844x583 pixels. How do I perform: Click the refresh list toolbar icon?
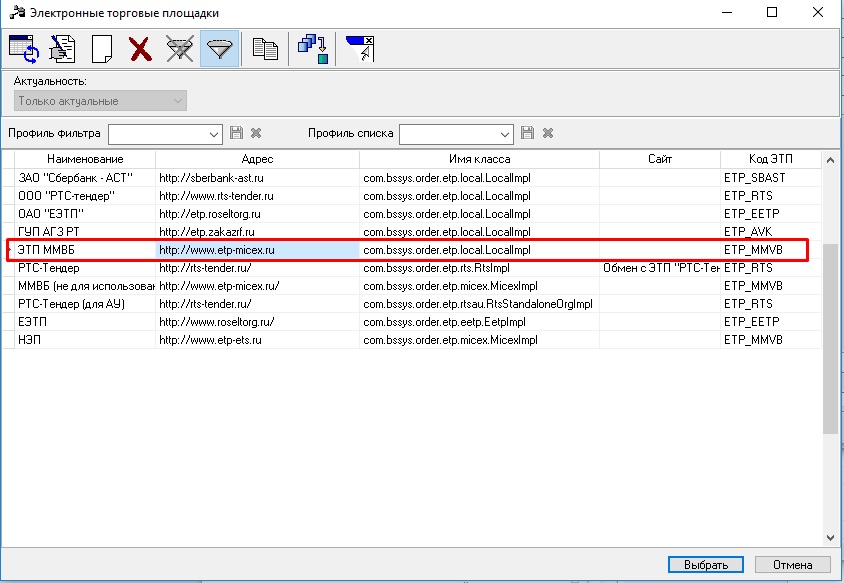click(22, 49)
